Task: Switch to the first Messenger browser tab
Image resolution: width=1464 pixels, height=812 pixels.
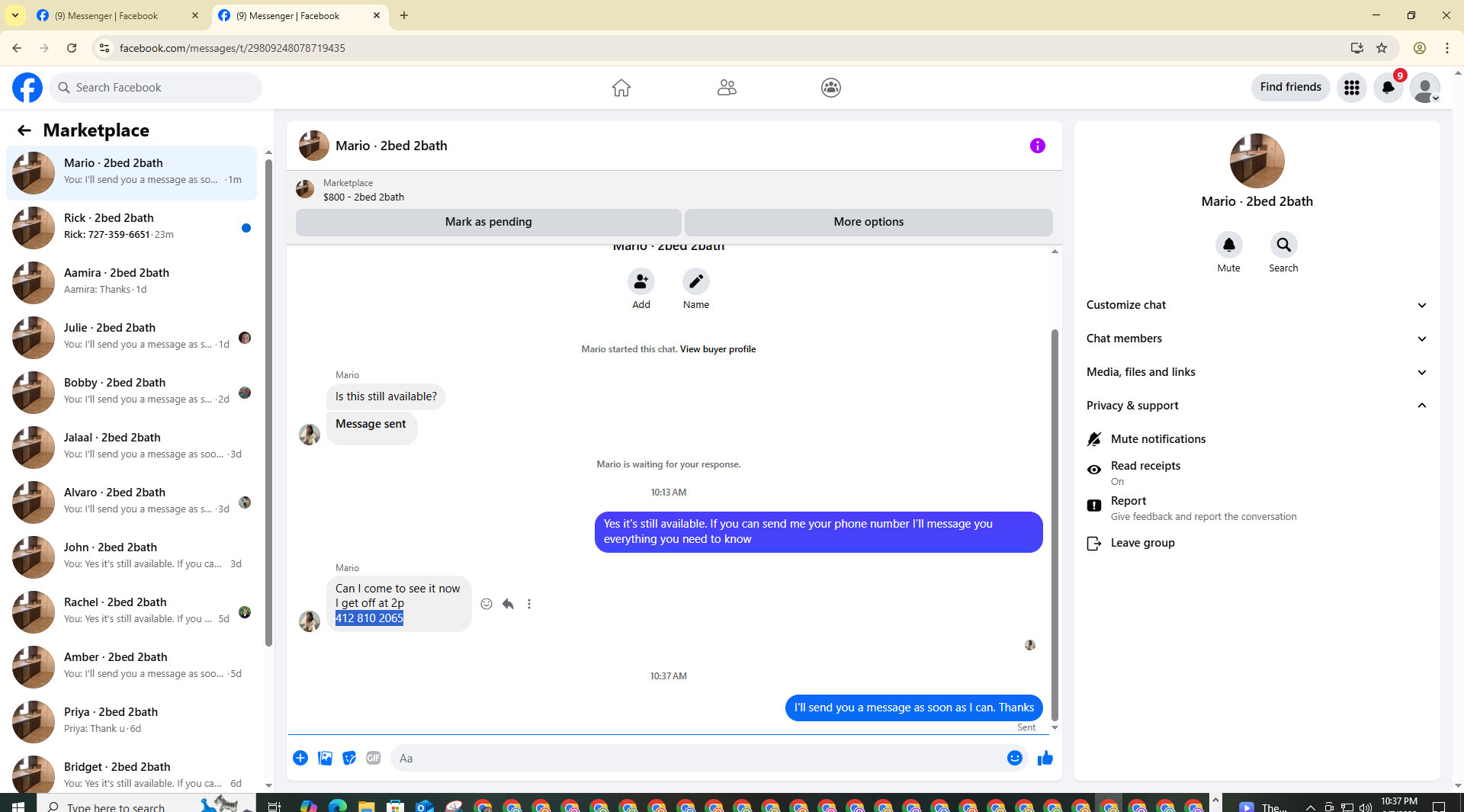Action: pos(118,15)
